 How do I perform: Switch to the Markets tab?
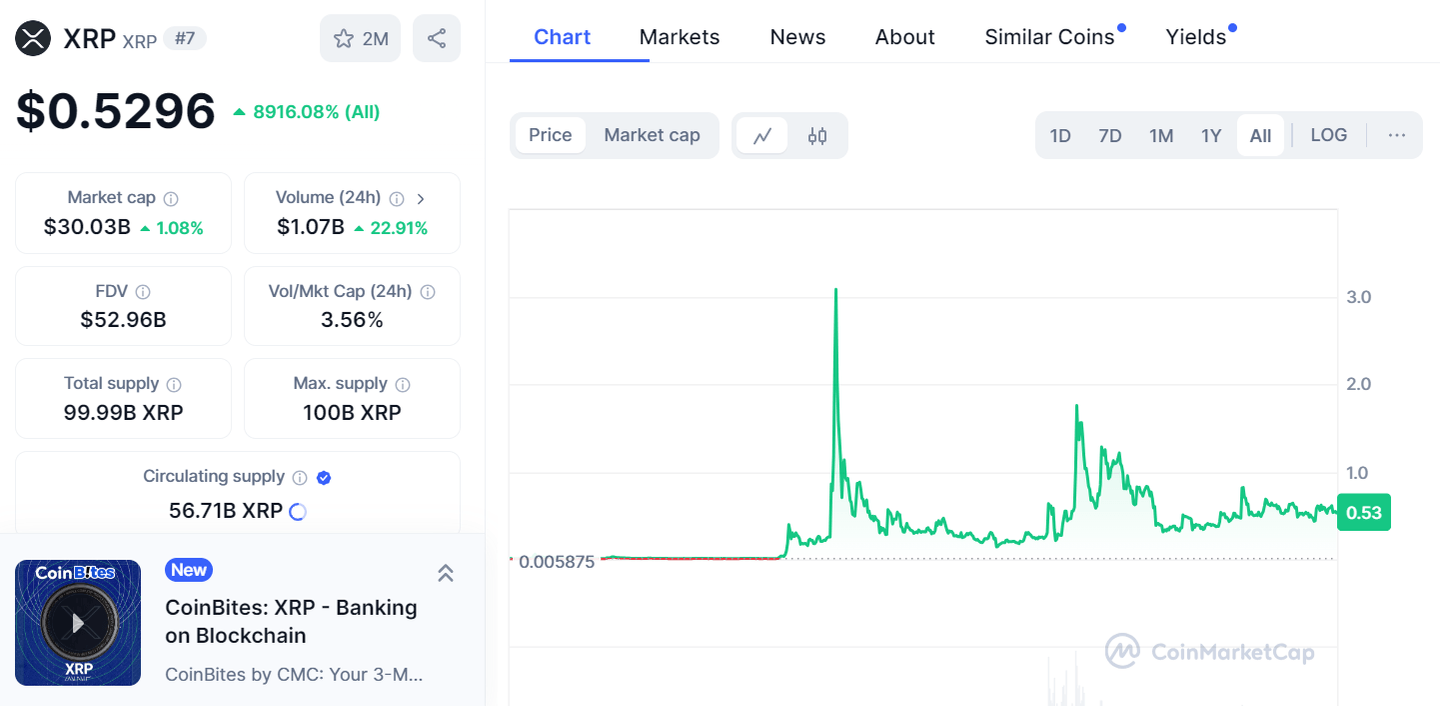[679, 36]
